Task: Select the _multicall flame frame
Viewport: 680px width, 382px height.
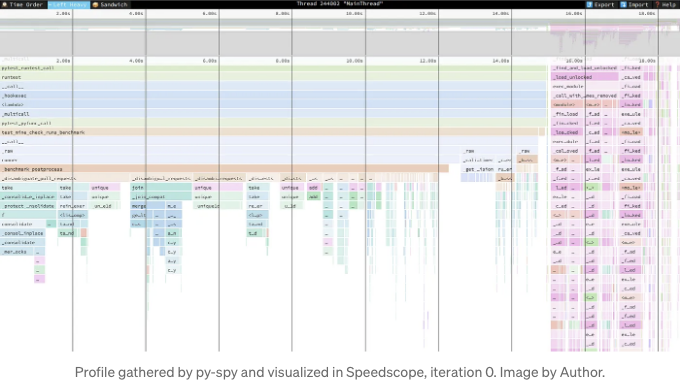Action: 273,114
